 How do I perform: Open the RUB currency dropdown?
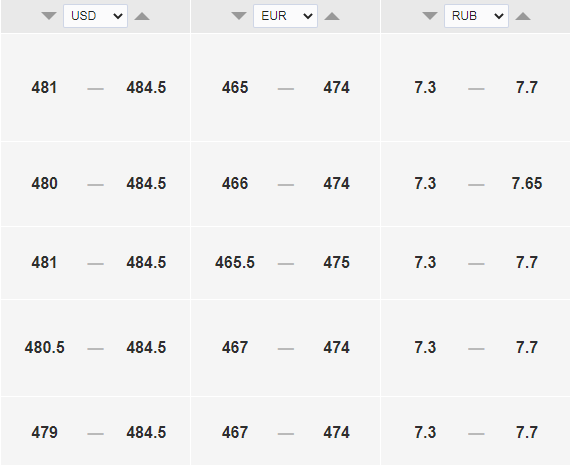476,16
